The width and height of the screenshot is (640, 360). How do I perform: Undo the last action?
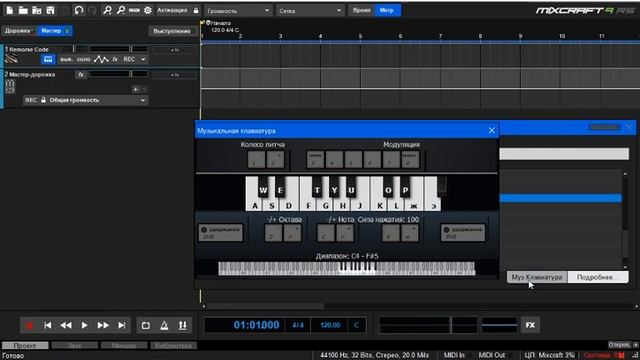coord(78,10)
